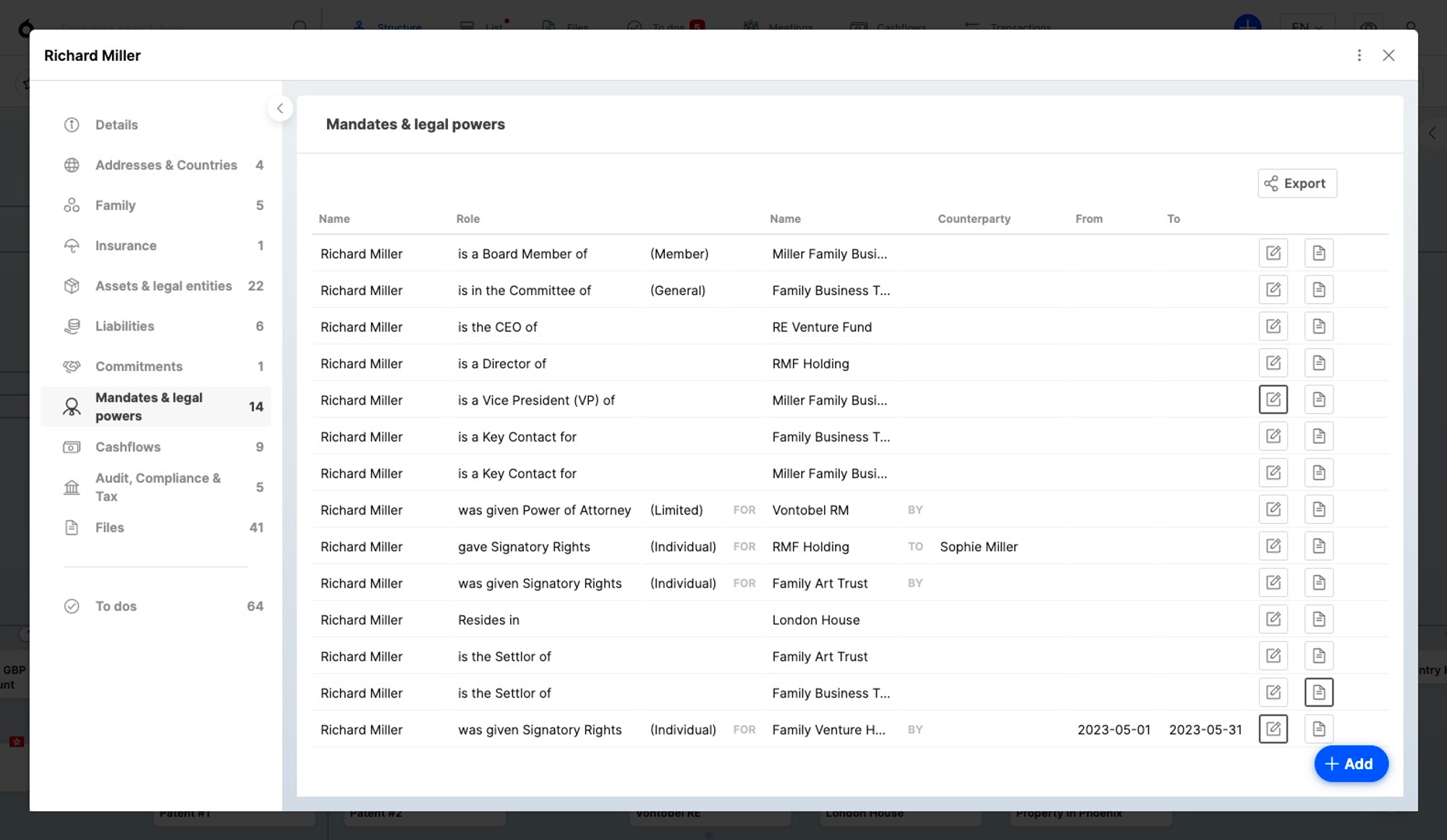The height and width of the screenshot is (840, 1447).
Task: Toggle the Mandates & legal powers section
Action: (x=155, y=406)
